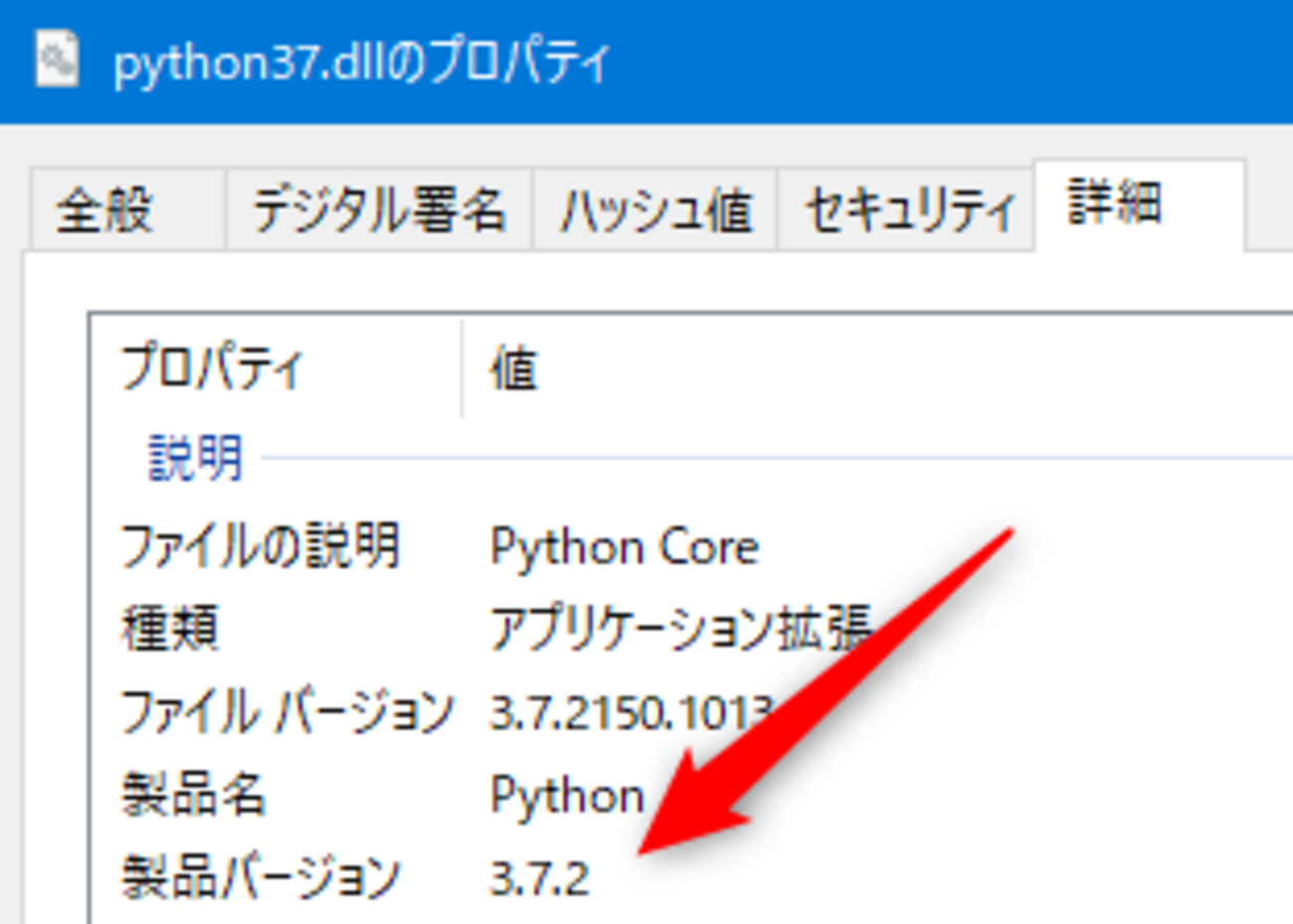Screen dimensions: 1293x924
Task: Collapse the 説明 group header
Action: tap(195, 459)
